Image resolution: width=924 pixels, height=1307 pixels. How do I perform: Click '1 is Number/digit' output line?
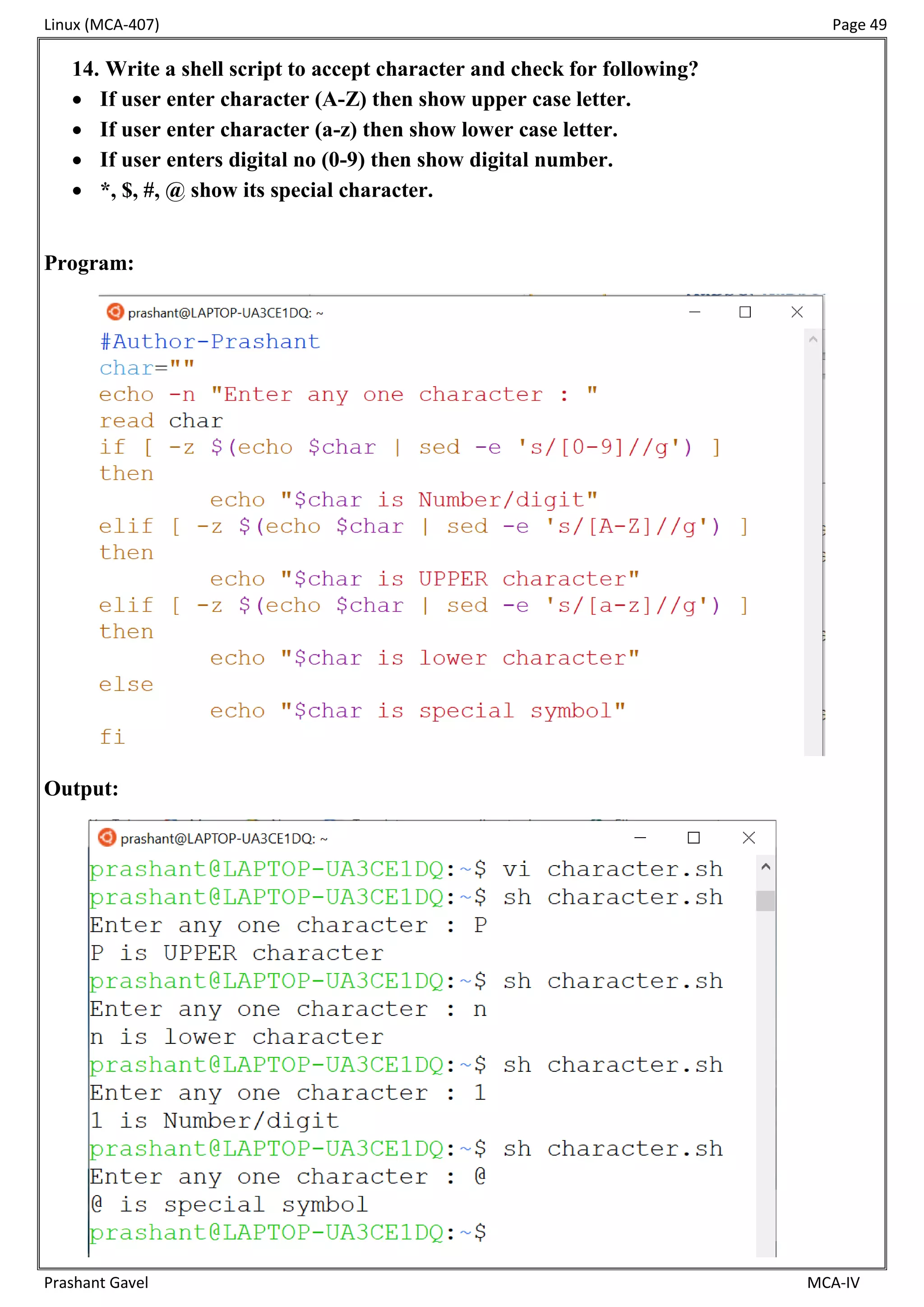pos(214,1122)
